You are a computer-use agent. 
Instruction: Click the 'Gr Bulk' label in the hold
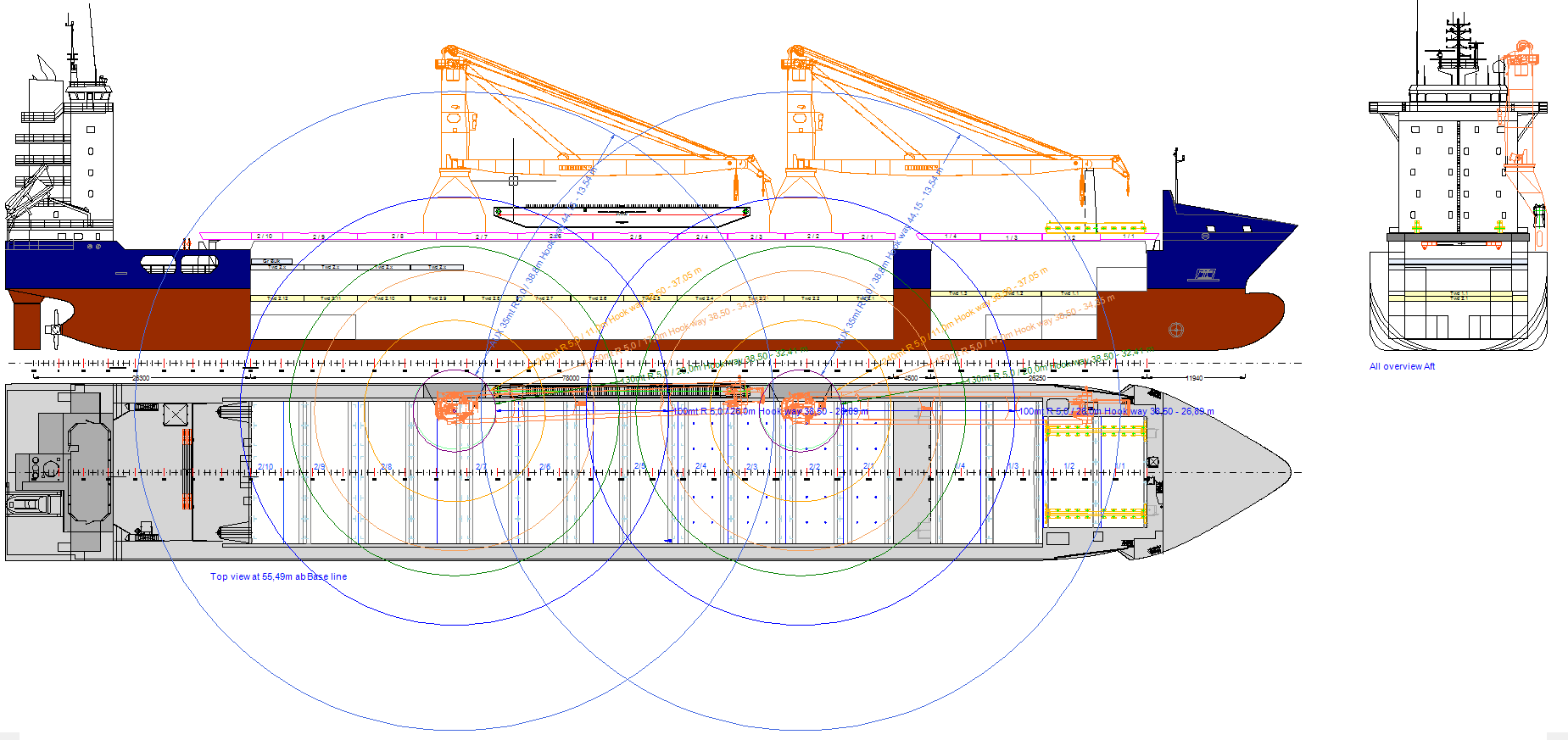(x=271, y=261)
